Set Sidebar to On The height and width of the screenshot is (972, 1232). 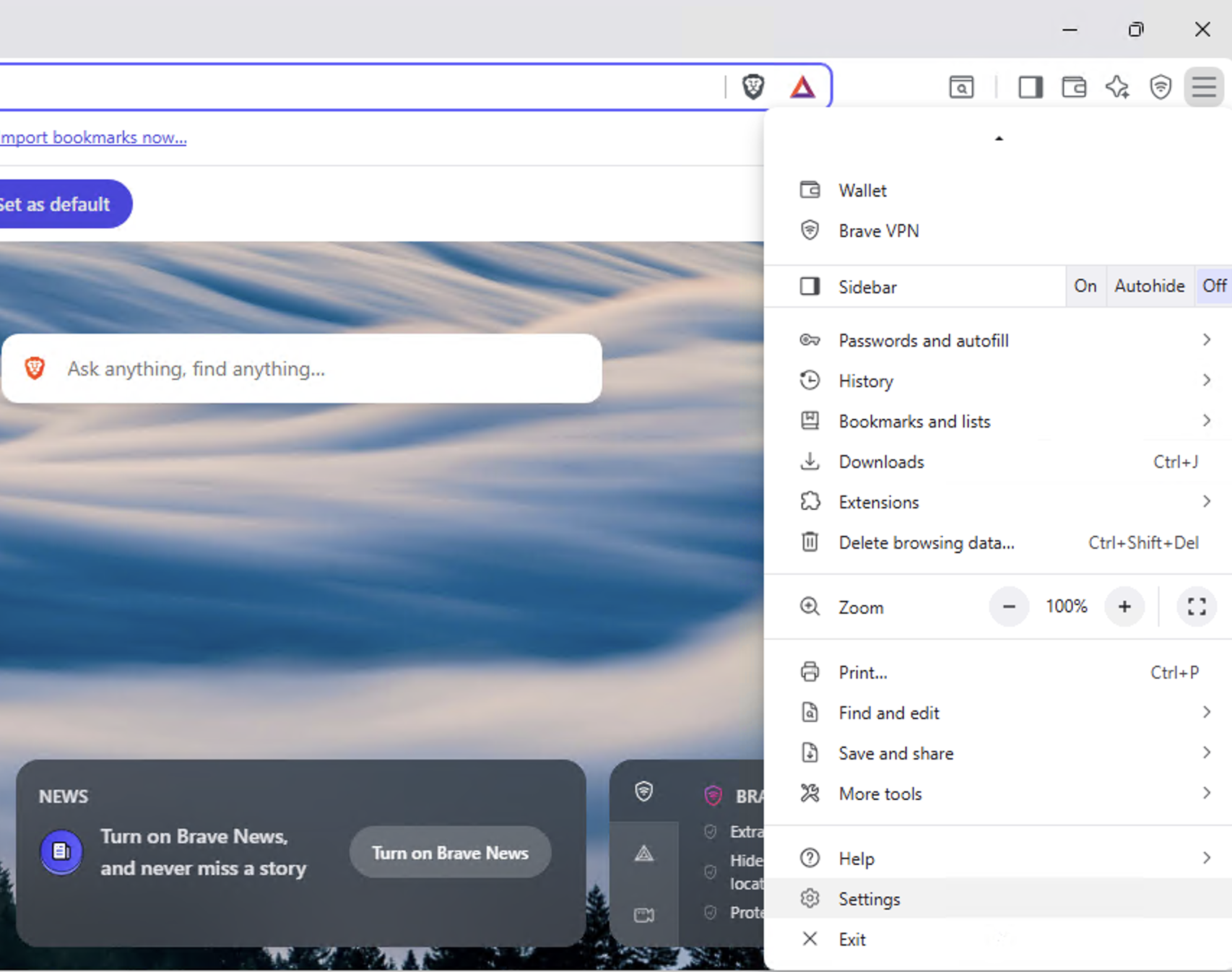point(1085,286)
